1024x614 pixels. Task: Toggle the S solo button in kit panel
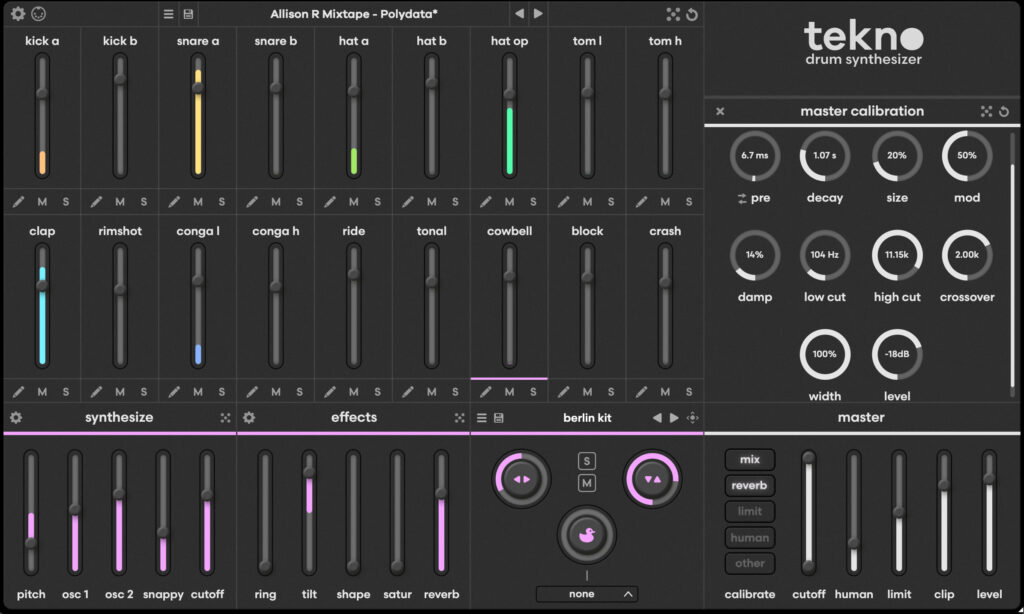coord(587,461)
